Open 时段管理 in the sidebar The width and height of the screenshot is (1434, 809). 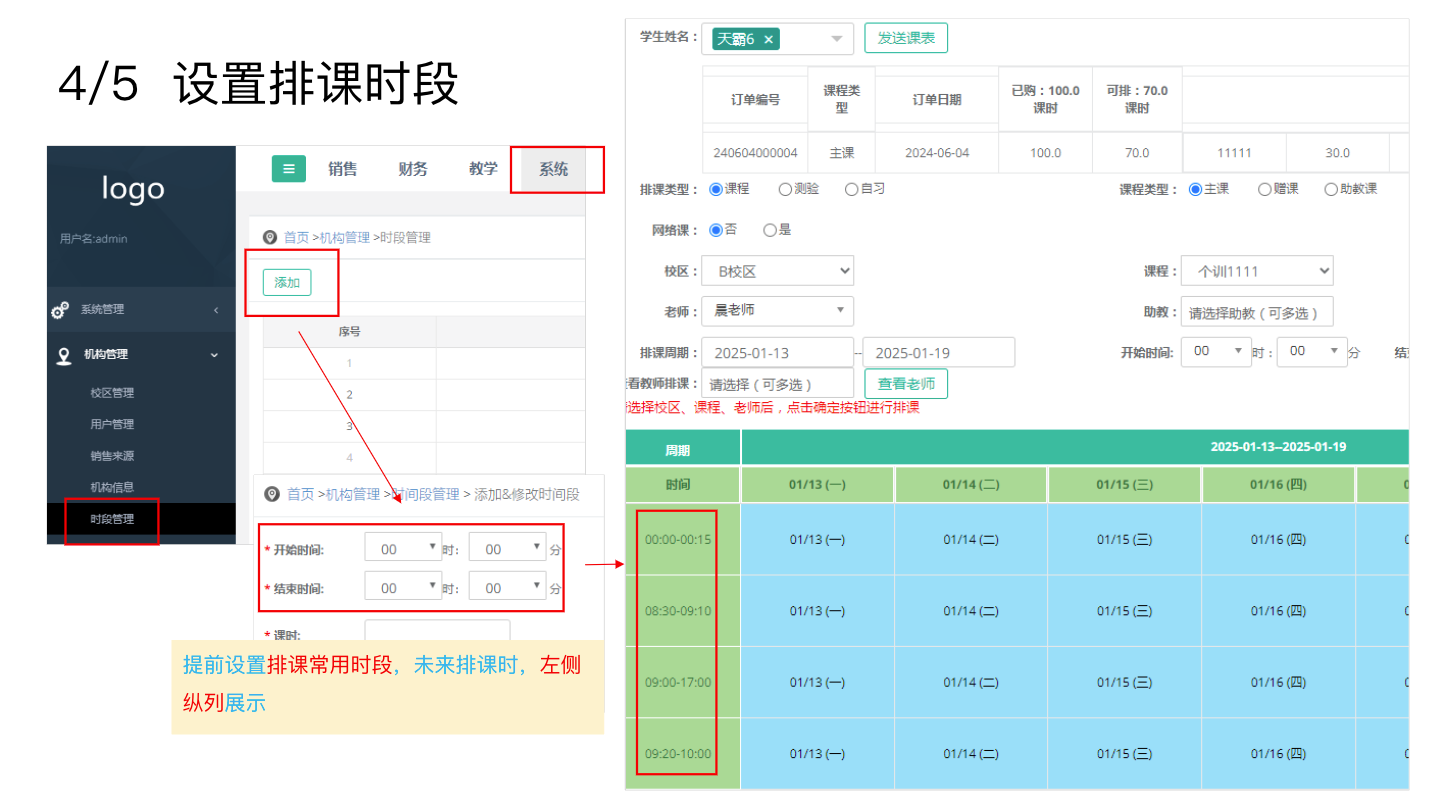[x=112, y=519]
